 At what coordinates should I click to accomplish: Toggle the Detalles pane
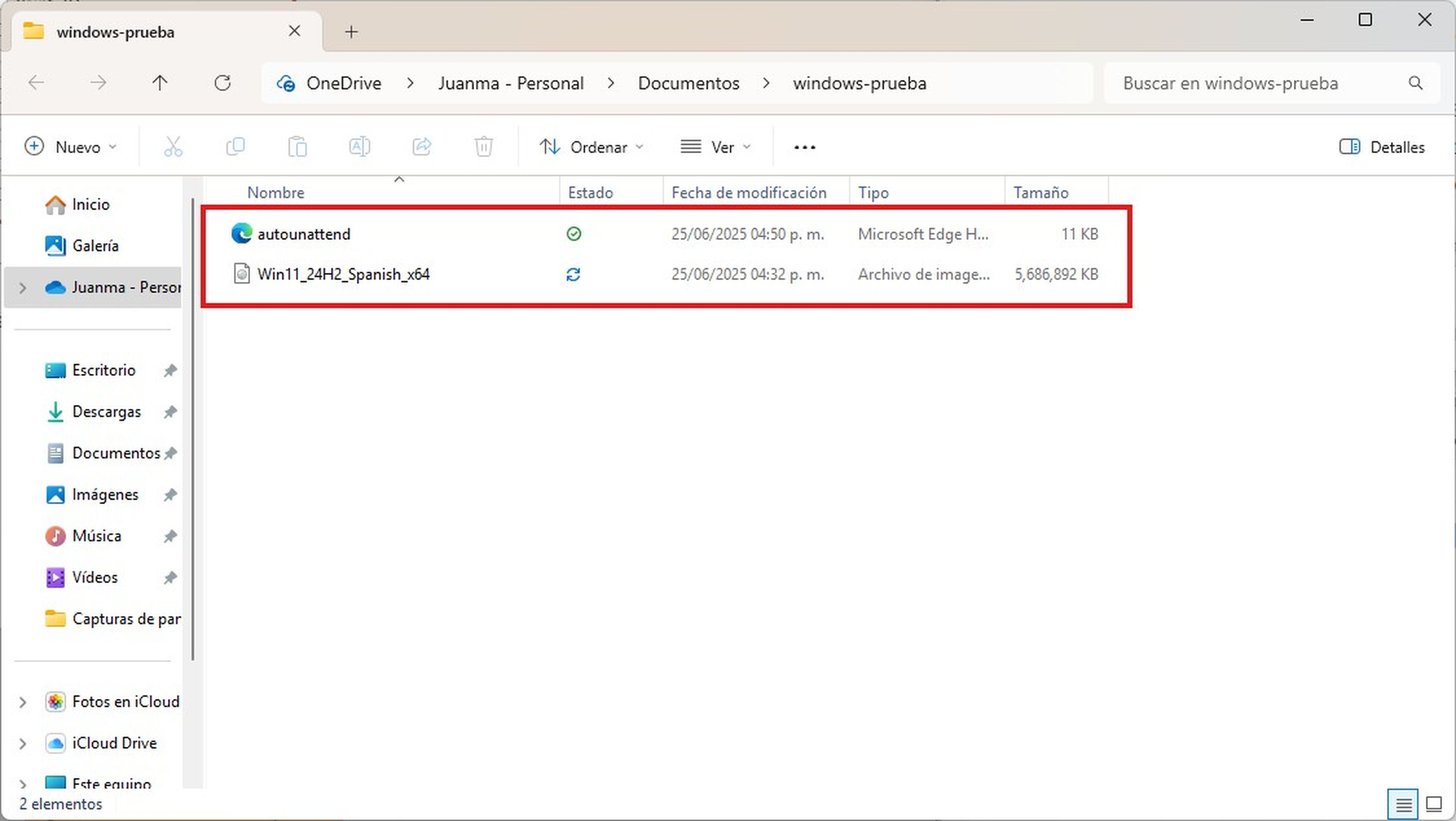click(x=1382, y=147)
